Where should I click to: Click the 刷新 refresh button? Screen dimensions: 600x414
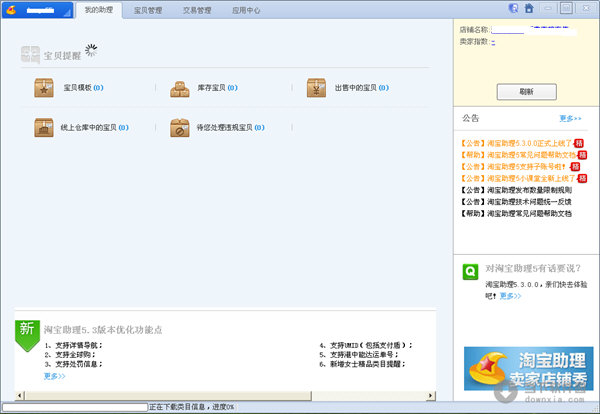pos(527,92)
